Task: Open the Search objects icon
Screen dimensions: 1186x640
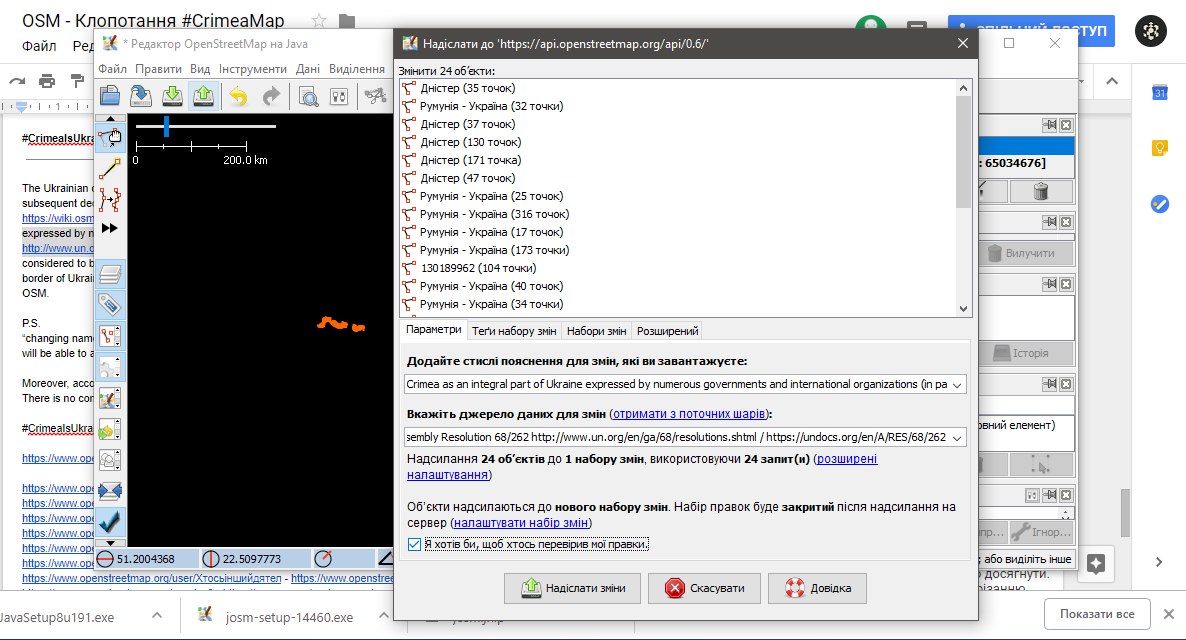Action: (x=308, y=96)
